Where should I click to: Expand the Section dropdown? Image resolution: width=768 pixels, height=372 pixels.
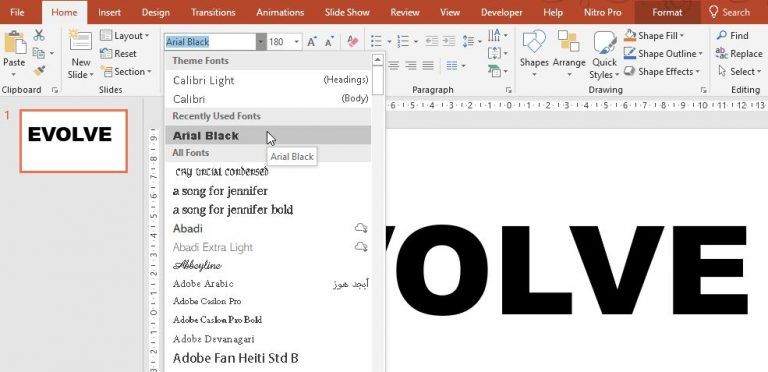point(149,72)
